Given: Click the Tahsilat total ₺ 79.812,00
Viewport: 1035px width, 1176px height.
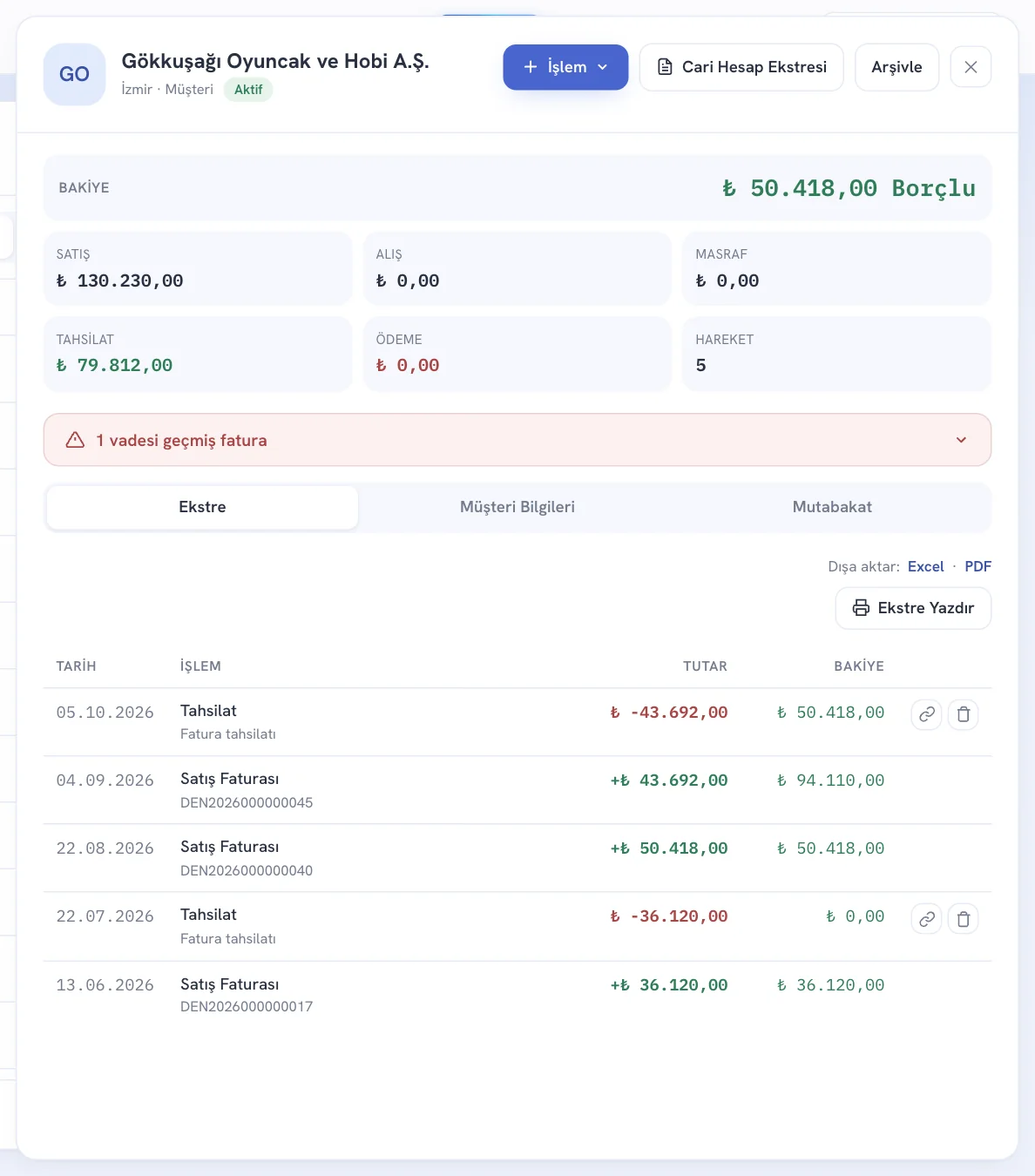Looking at the screenshot, I should 114,365.
